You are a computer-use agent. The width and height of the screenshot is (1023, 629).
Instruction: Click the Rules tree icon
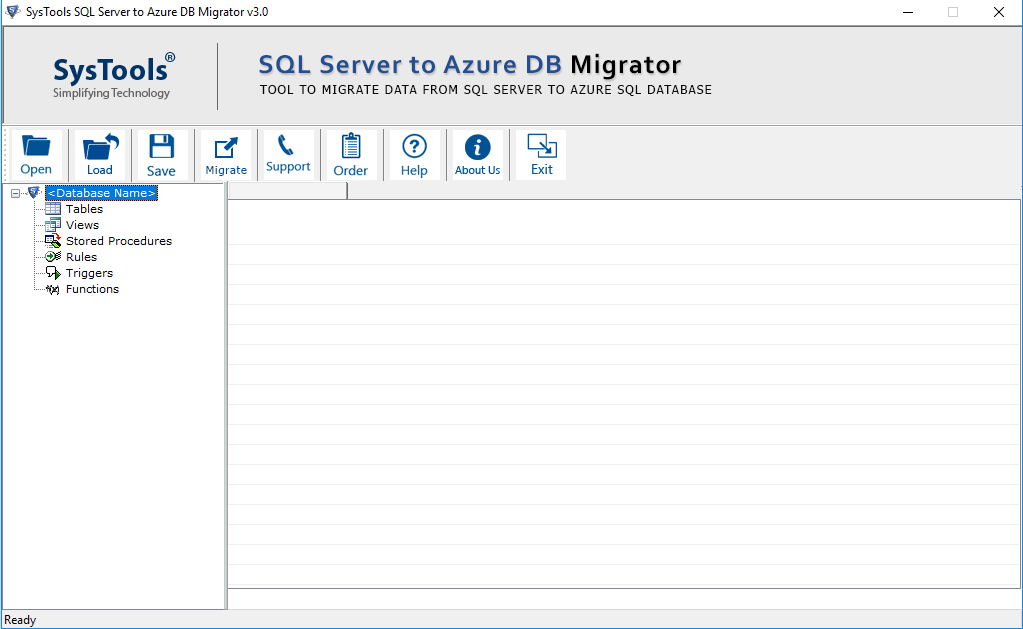(x=53, y=257)
